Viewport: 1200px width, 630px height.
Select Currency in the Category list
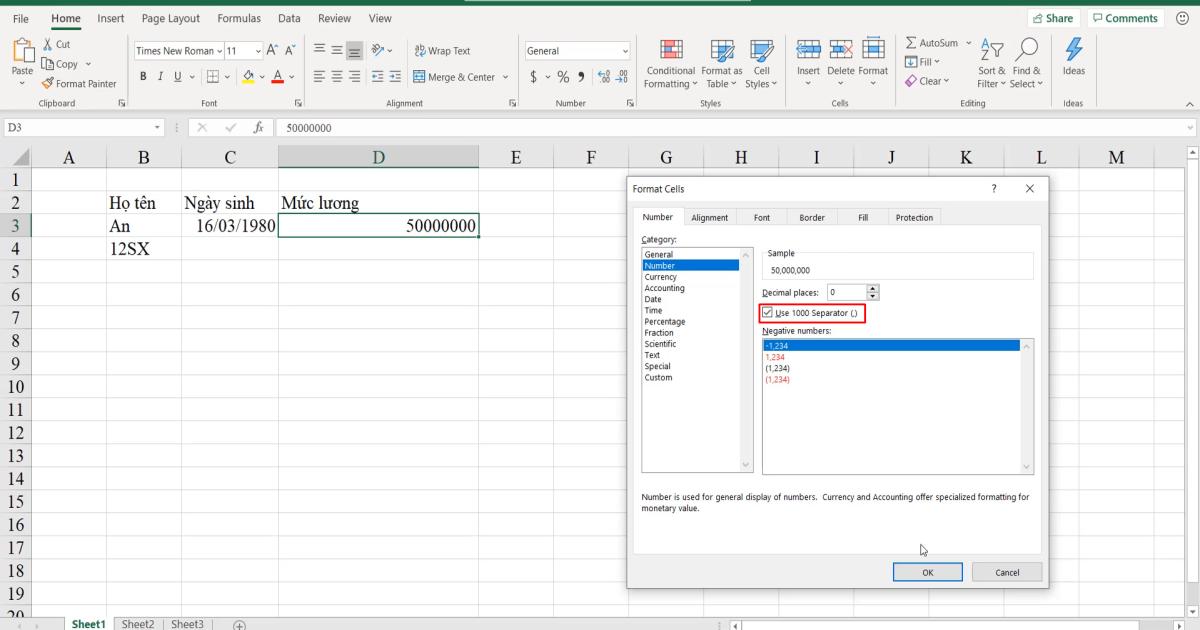pyautogui.click(x=661, y=276)
